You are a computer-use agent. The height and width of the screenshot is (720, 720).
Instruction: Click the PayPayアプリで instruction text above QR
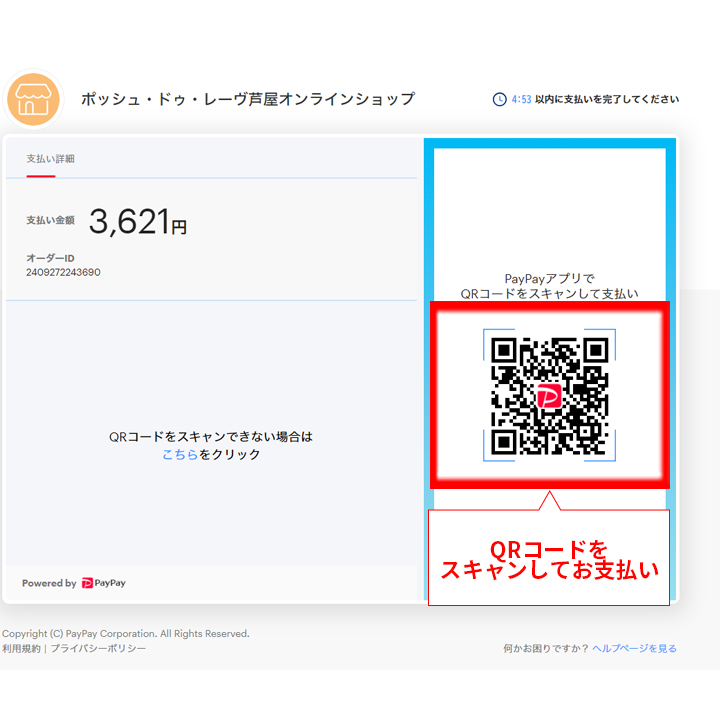coord(549,279)
